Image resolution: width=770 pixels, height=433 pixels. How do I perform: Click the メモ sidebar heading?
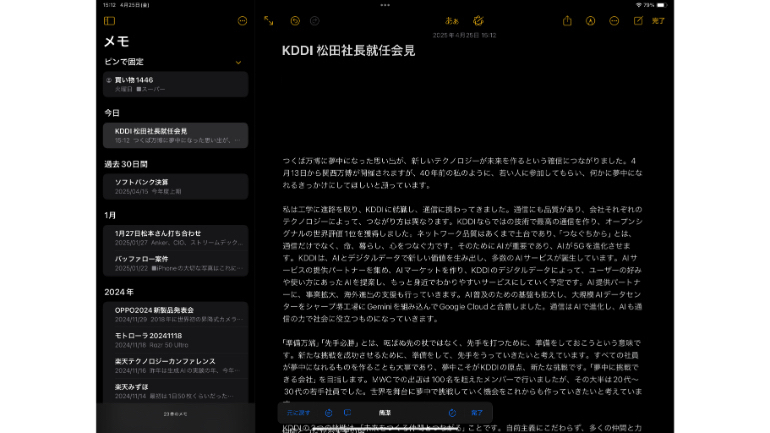click(117, 41)
